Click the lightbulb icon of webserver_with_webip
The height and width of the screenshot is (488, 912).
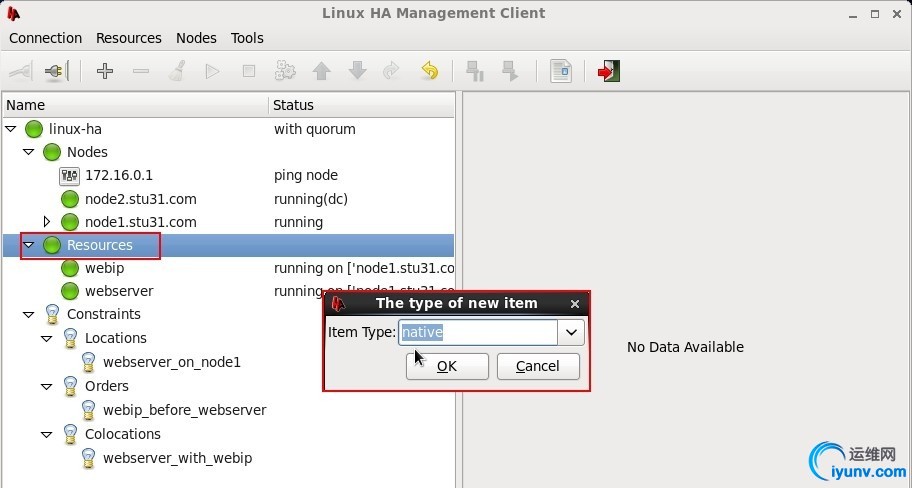(x=88, y=458)
